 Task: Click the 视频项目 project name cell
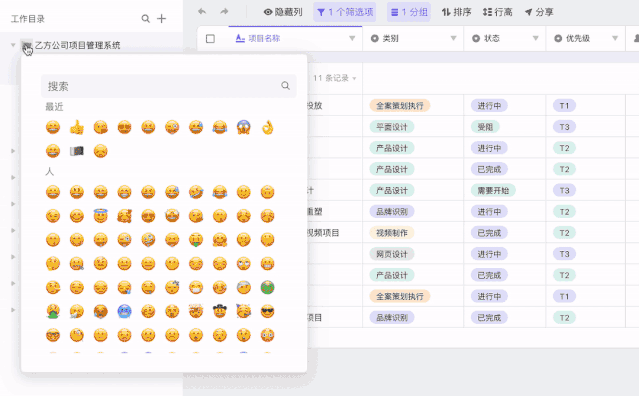(x=323, y=233)
